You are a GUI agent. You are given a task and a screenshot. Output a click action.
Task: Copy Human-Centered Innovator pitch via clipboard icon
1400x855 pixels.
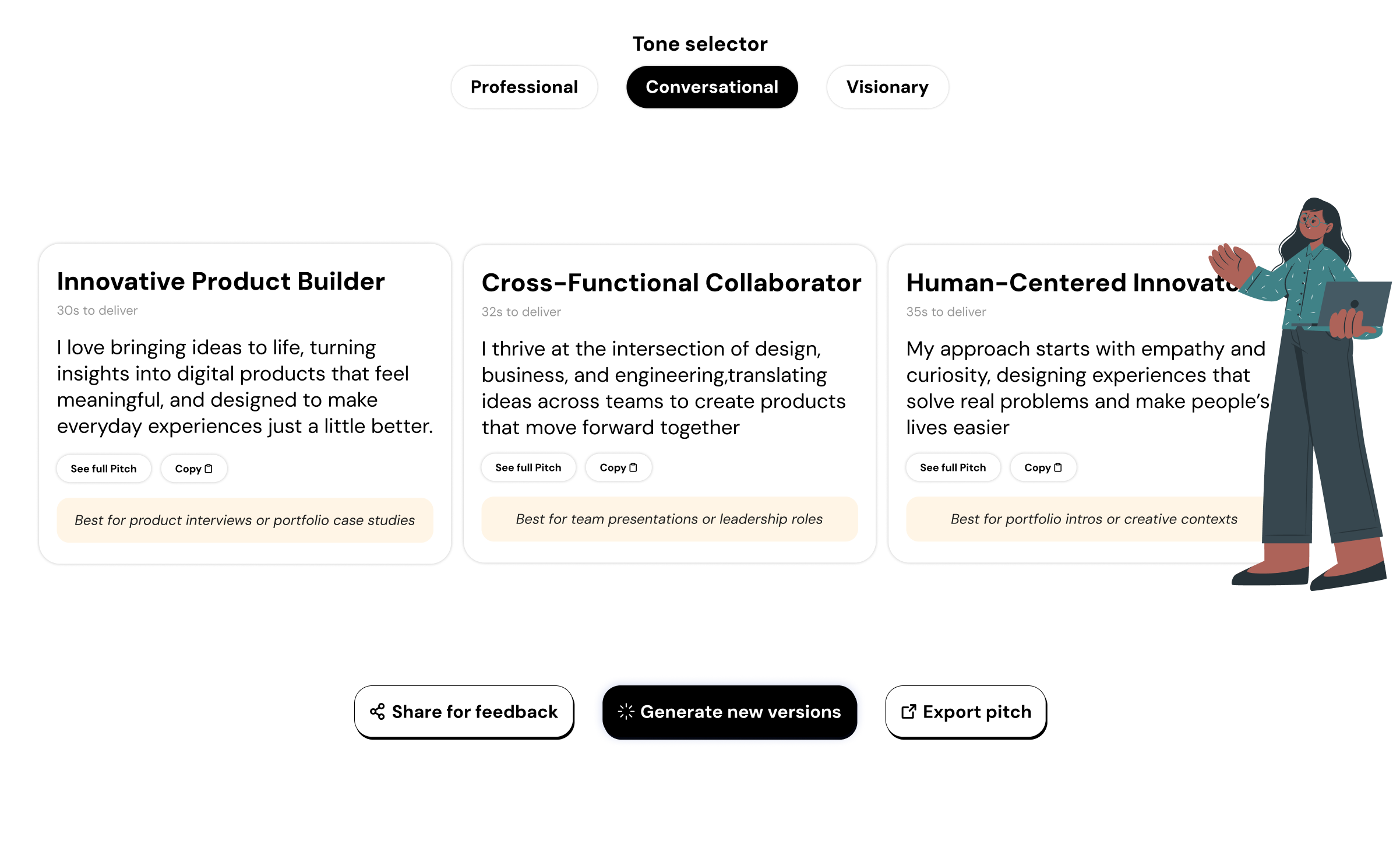(x=1058, y=467)
